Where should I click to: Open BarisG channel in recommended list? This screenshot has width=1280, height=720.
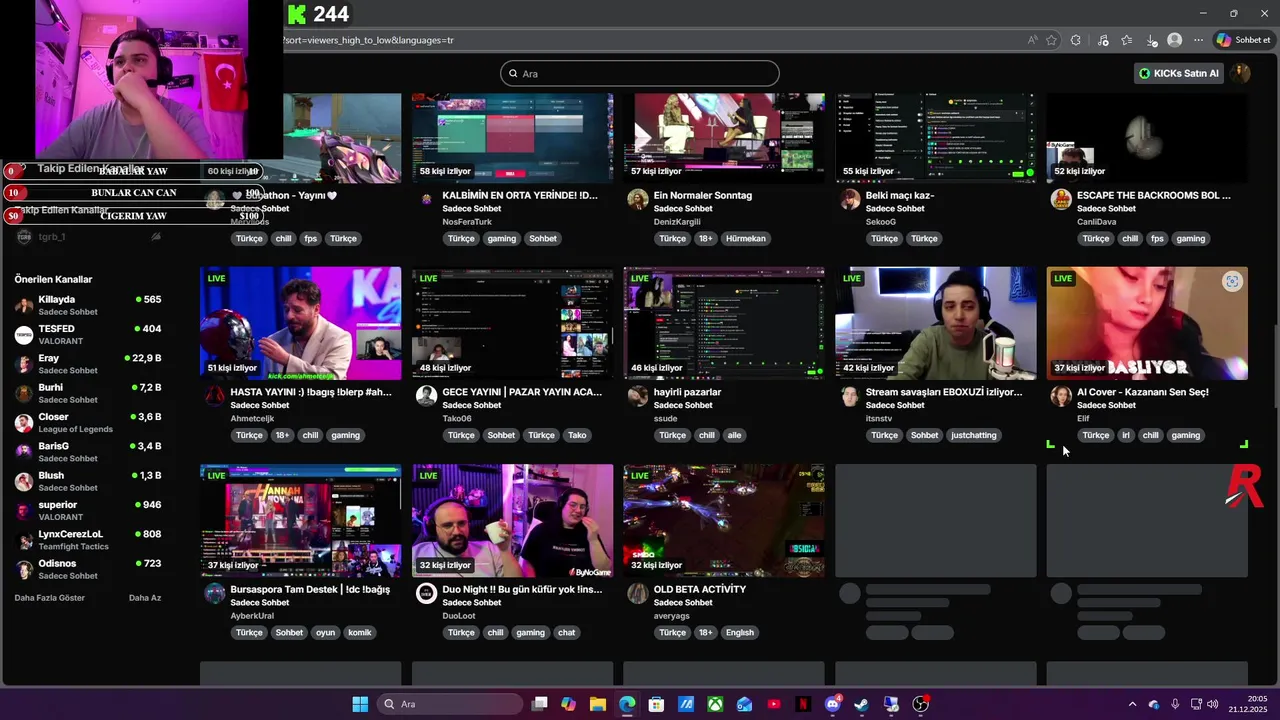88,452
